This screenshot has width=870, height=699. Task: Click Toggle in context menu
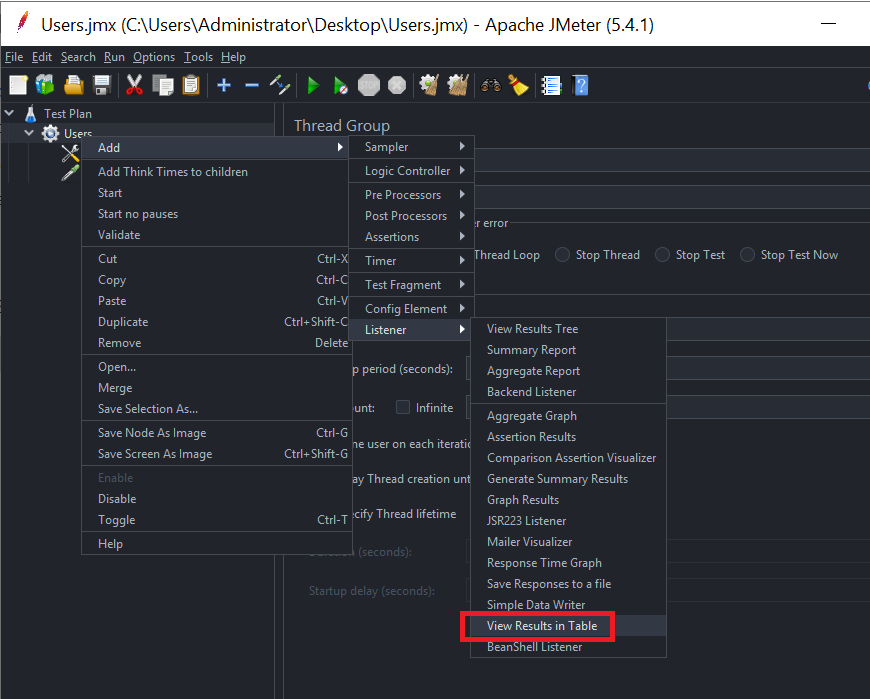(217, 520)
